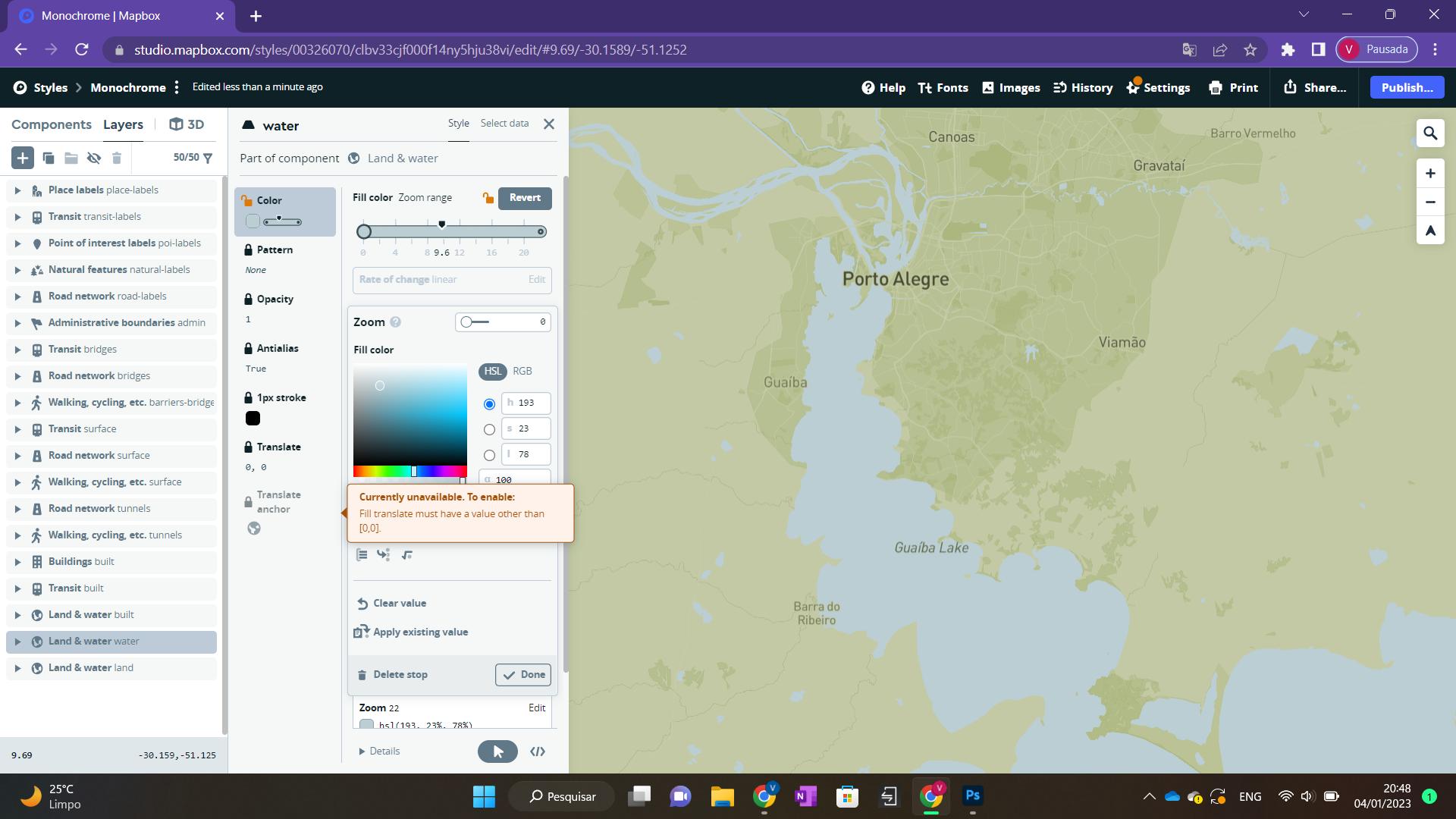Viewport: 1456px width, 819px height.
Task: Click Done to confirm stop
Action: point(523,675)
